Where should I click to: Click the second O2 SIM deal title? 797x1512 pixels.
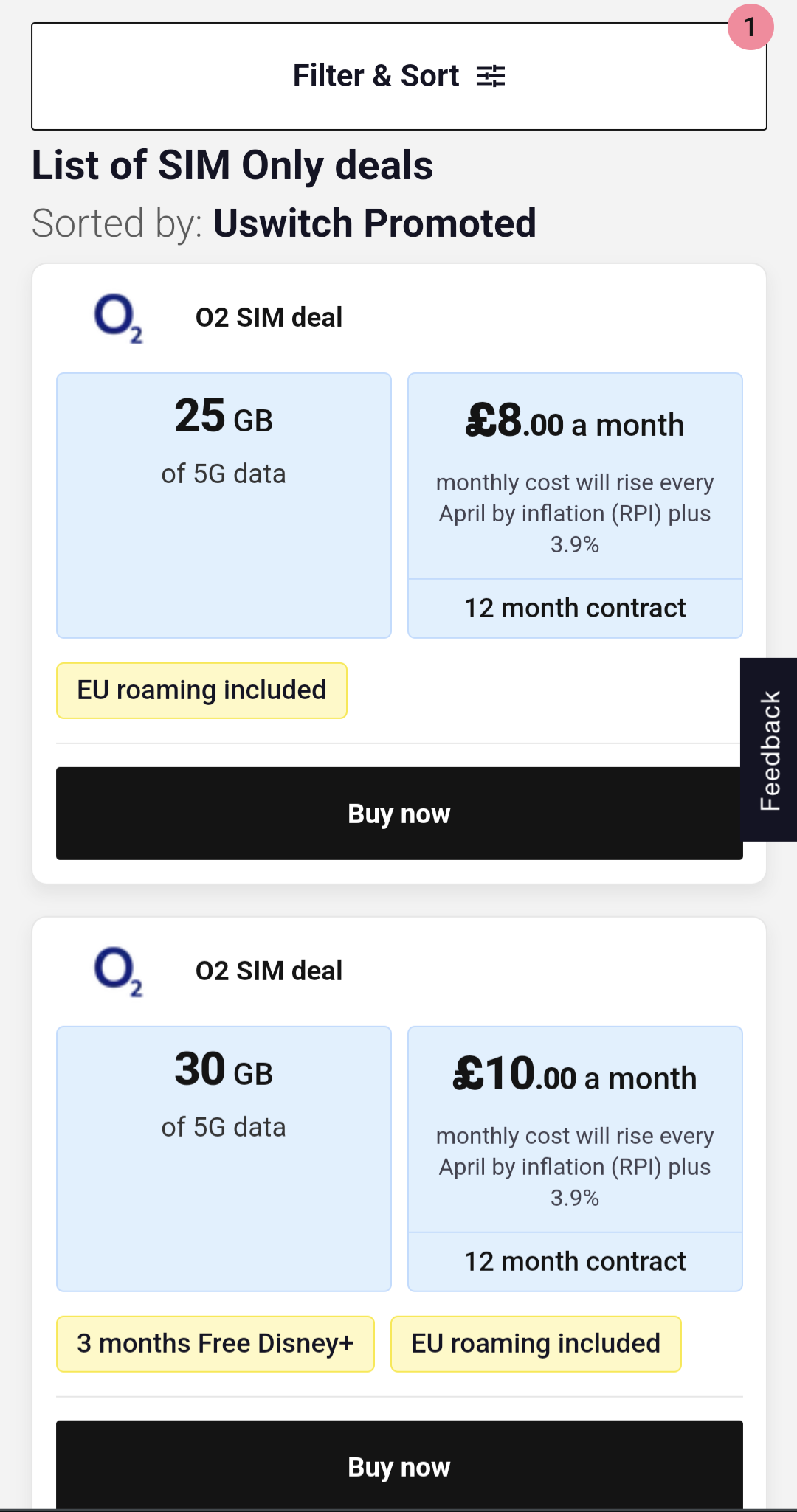coord(269,971)
